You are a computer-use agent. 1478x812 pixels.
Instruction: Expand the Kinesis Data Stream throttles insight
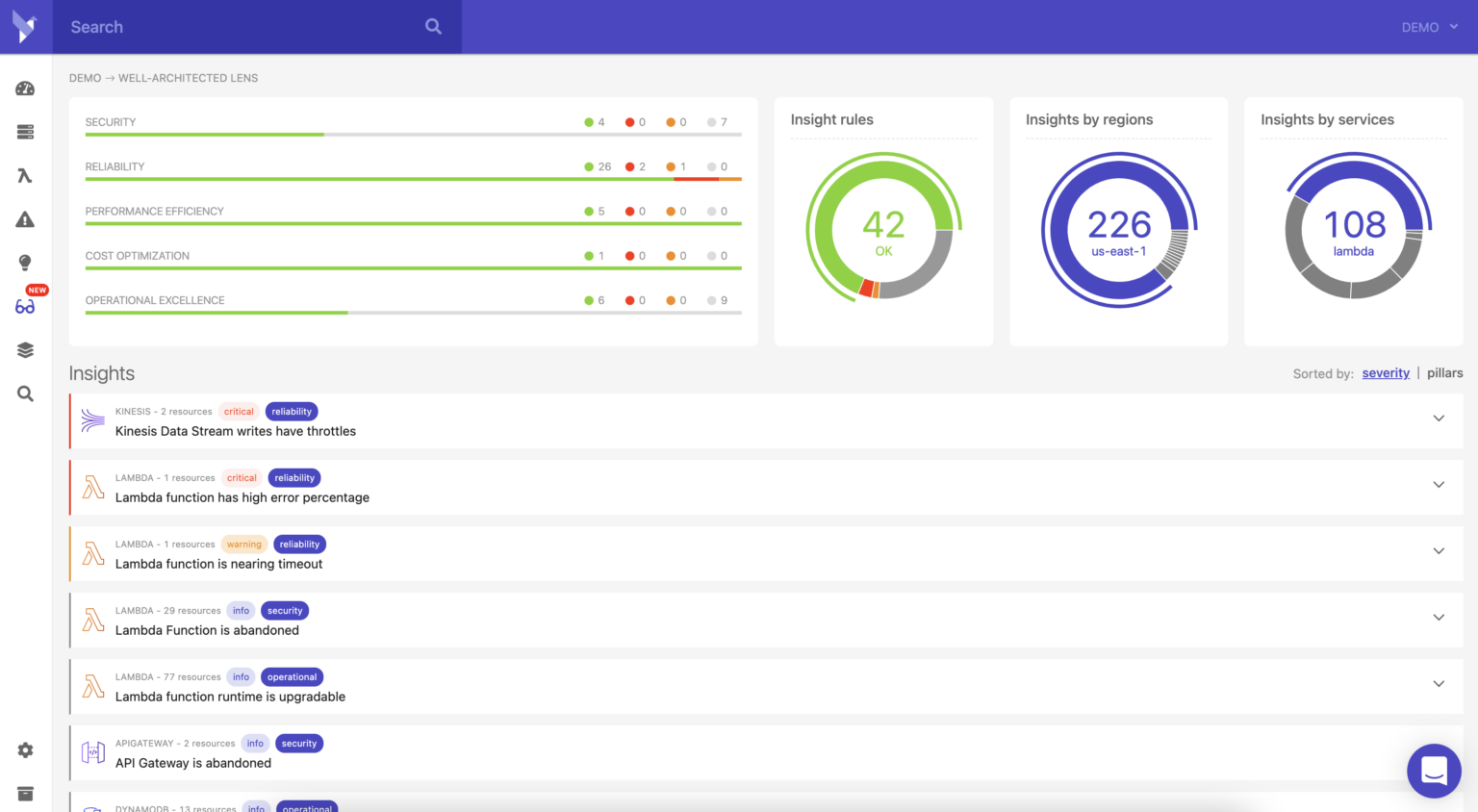click(1439, 419)
